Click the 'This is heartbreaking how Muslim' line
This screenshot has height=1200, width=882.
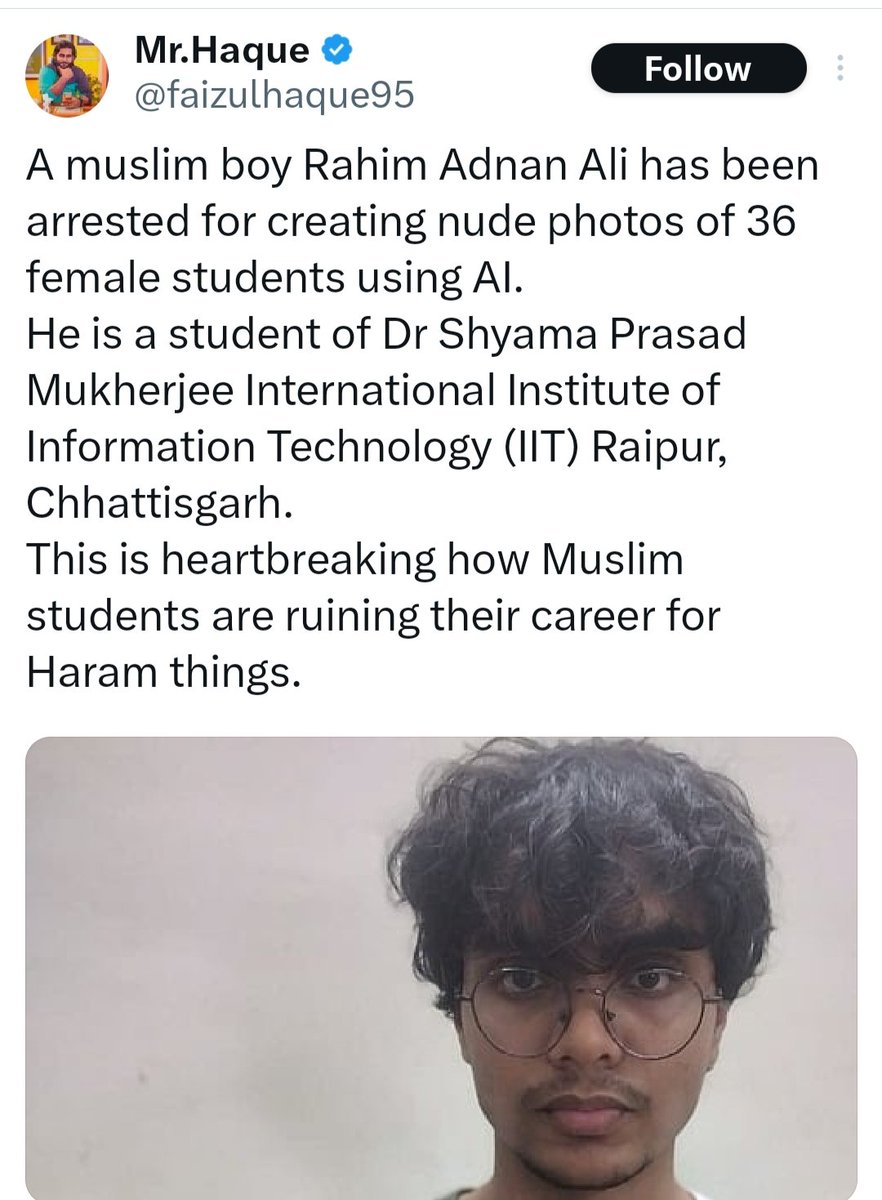pyautogui.click(x=354, y=560)
